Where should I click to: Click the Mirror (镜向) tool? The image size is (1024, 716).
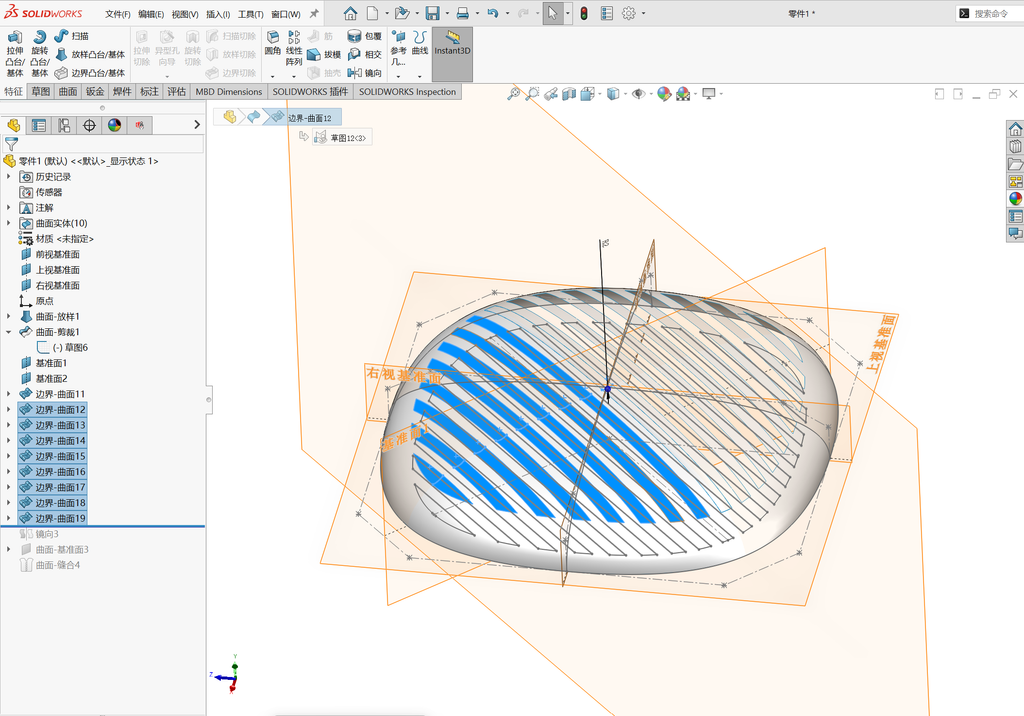364,73
